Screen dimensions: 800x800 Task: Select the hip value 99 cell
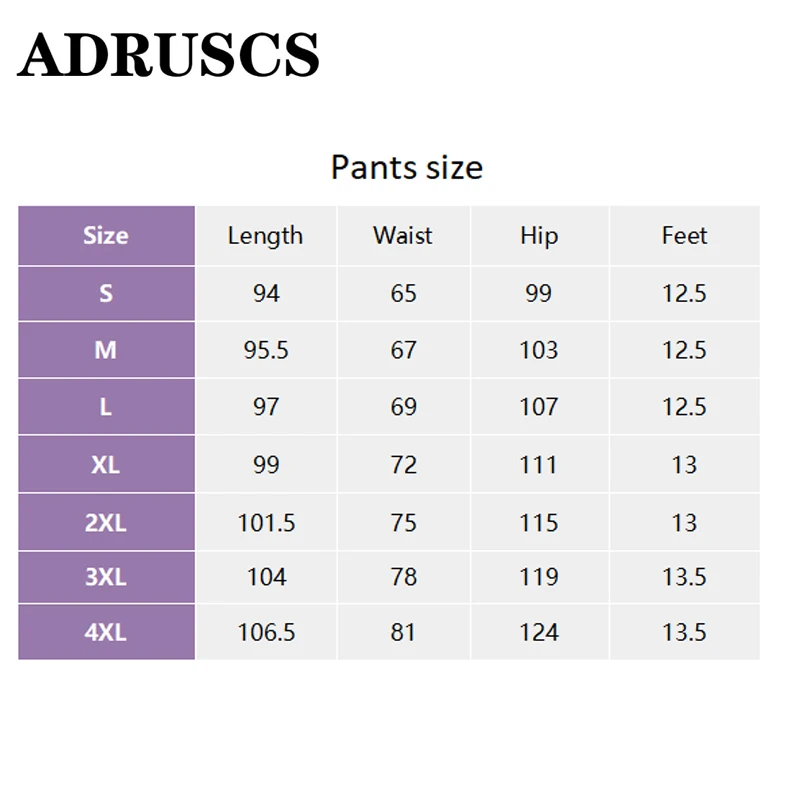coord(539,294)
